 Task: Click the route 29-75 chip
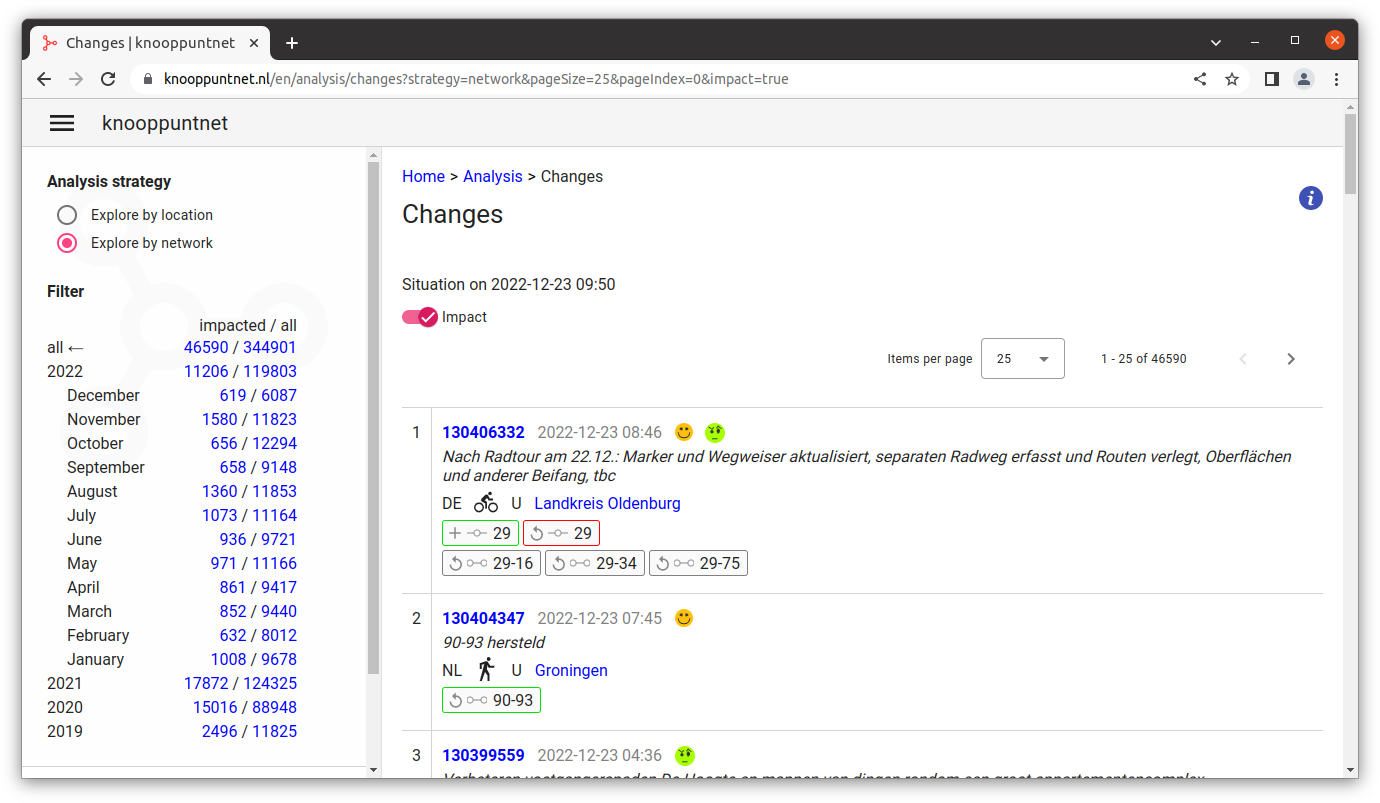698,563
